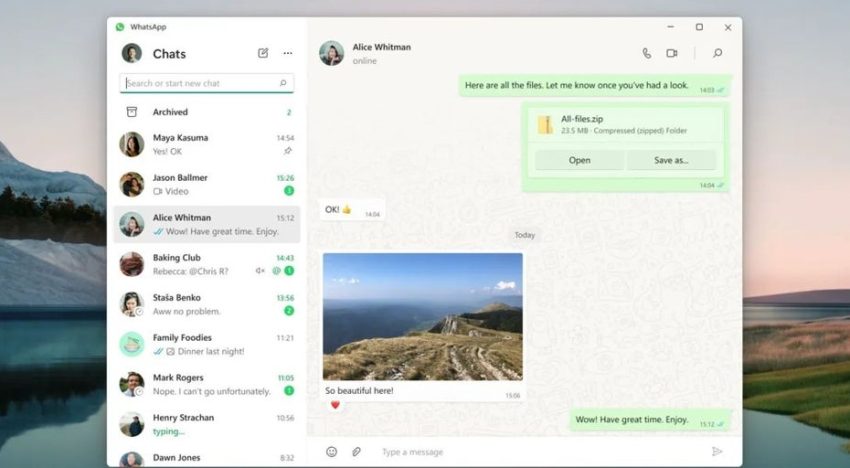The height and width of the screenshot is (468, 850).
Task: Click the Archived count number 2
Action: tap(289, 112)
